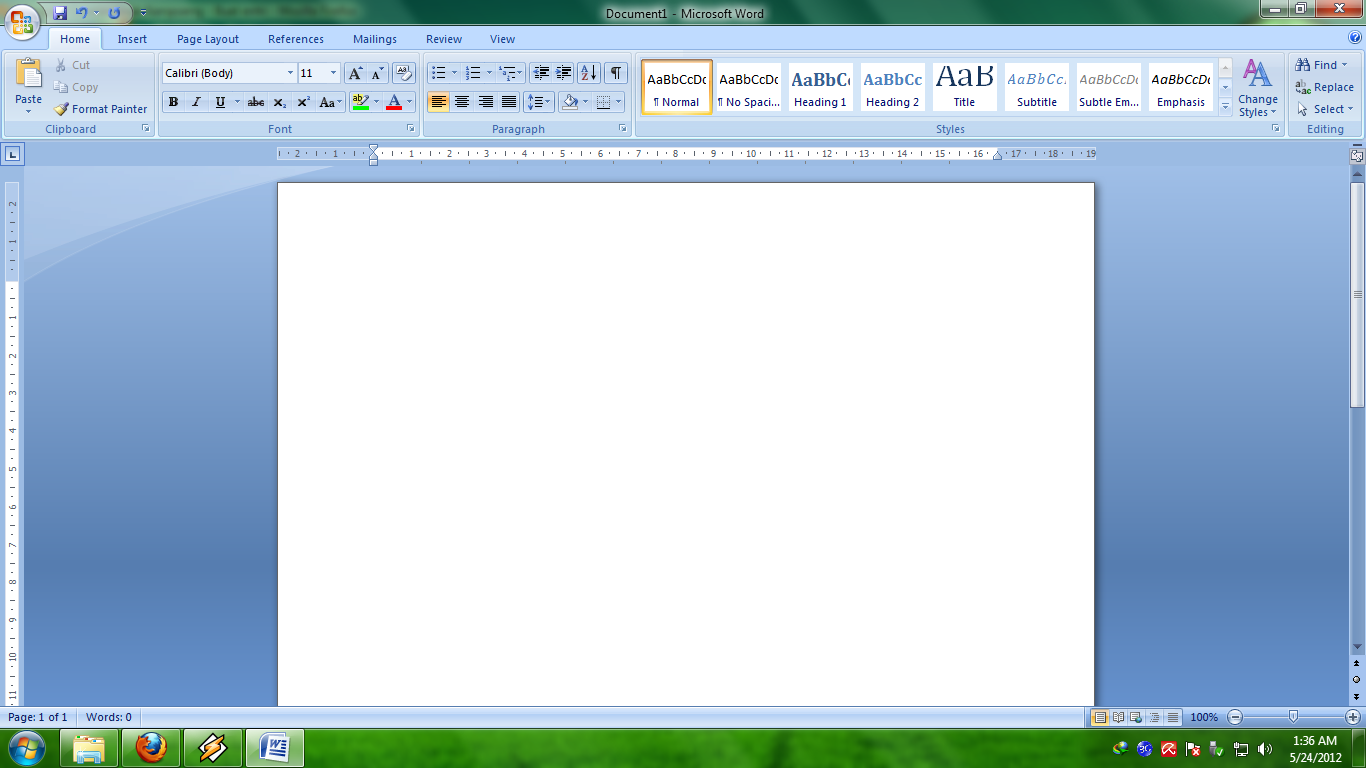Click the Format Painter icon
Image resolution: width=1366 pixels, height=768 pixels.
60,109
